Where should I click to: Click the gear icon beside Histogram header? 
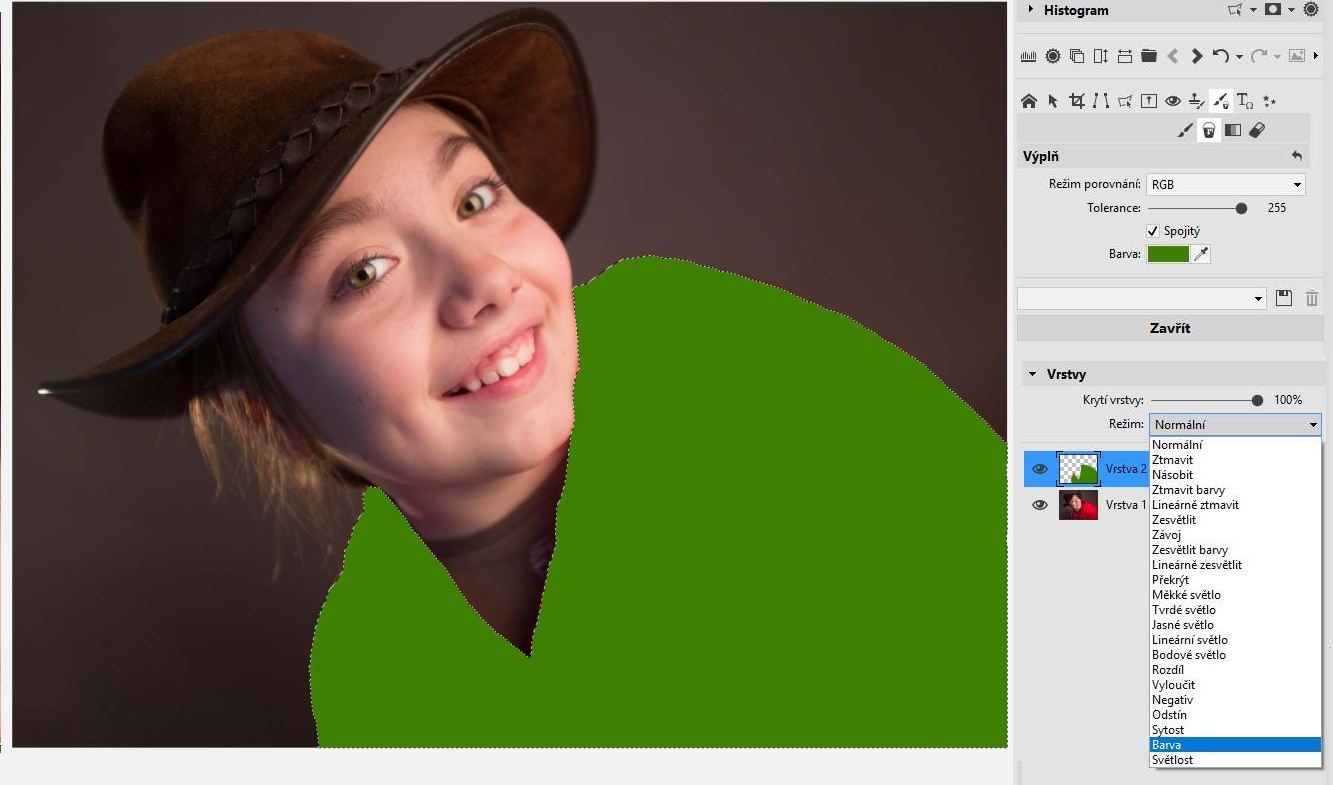[1311, 9]
